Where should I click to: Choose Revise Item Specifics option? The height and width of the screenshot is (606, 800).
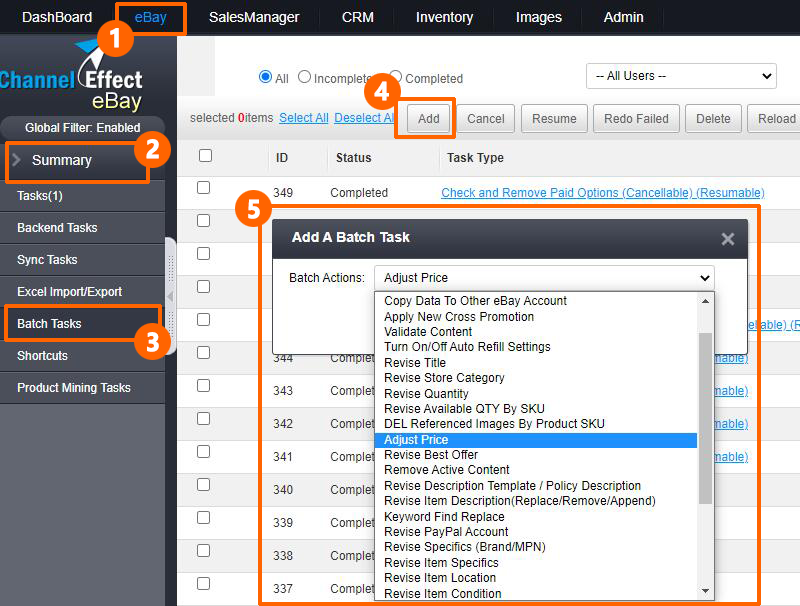536,563
